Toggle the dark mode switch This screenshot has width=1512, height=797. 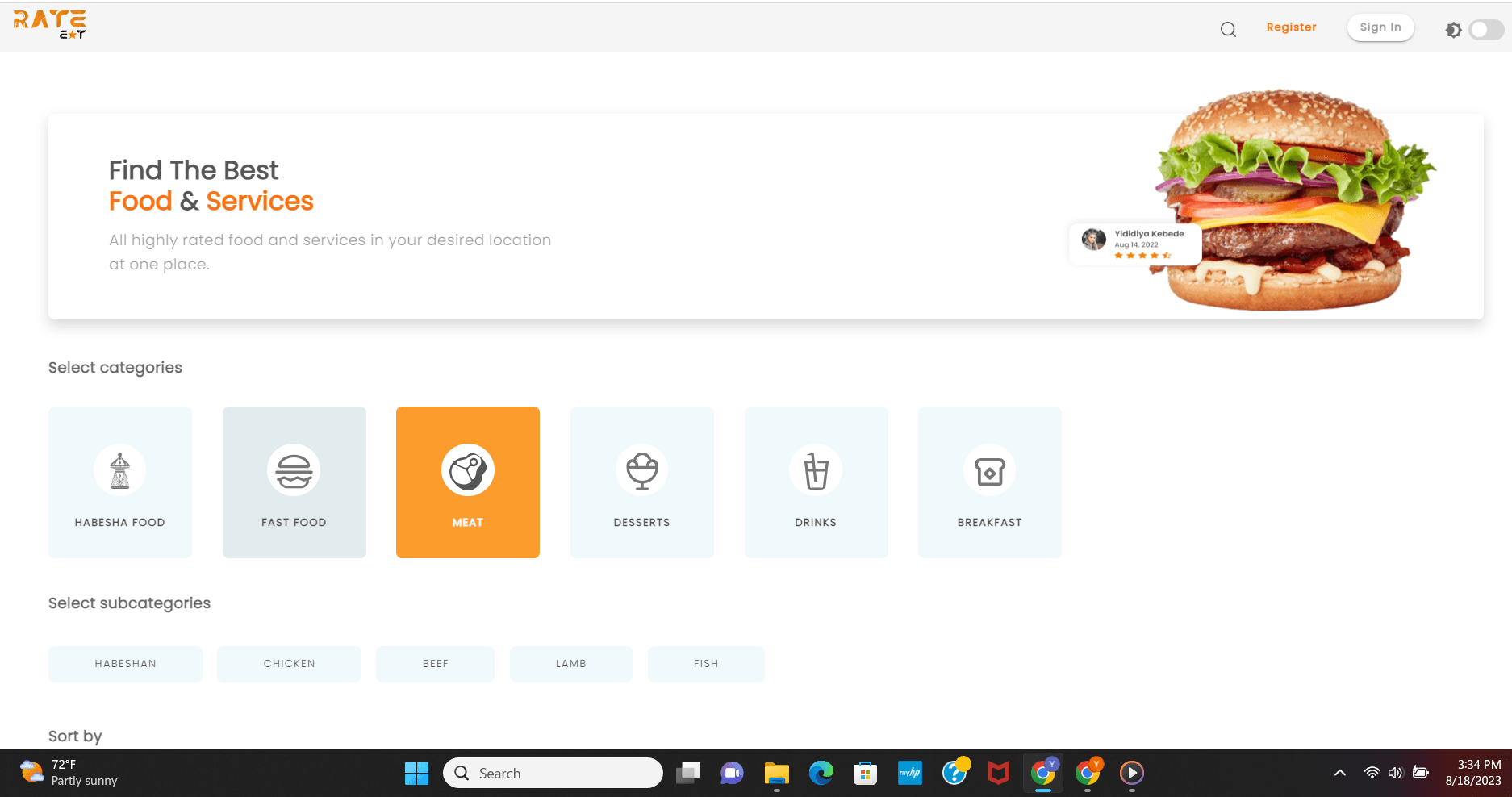click(1485, 30)
